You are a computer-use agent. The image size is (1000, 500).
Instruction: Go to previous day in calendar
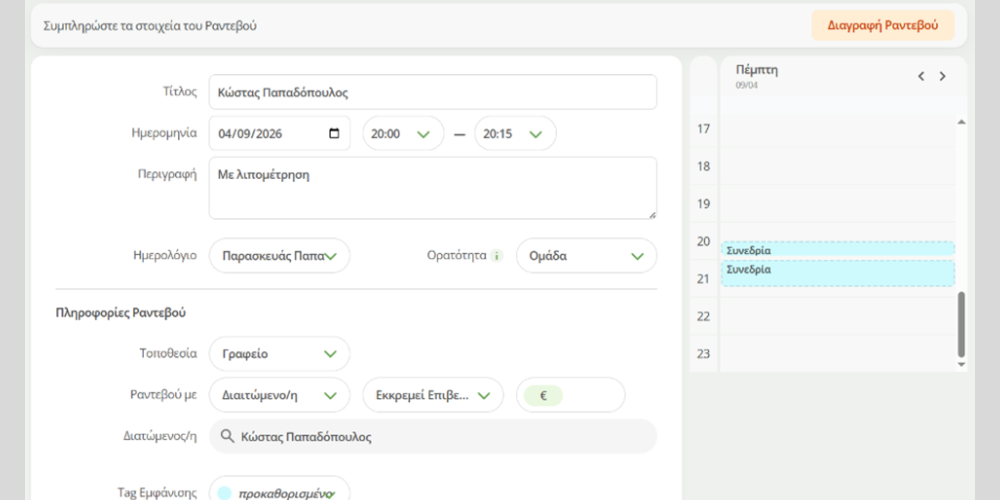pyautogui.click(x=921, y=76)
